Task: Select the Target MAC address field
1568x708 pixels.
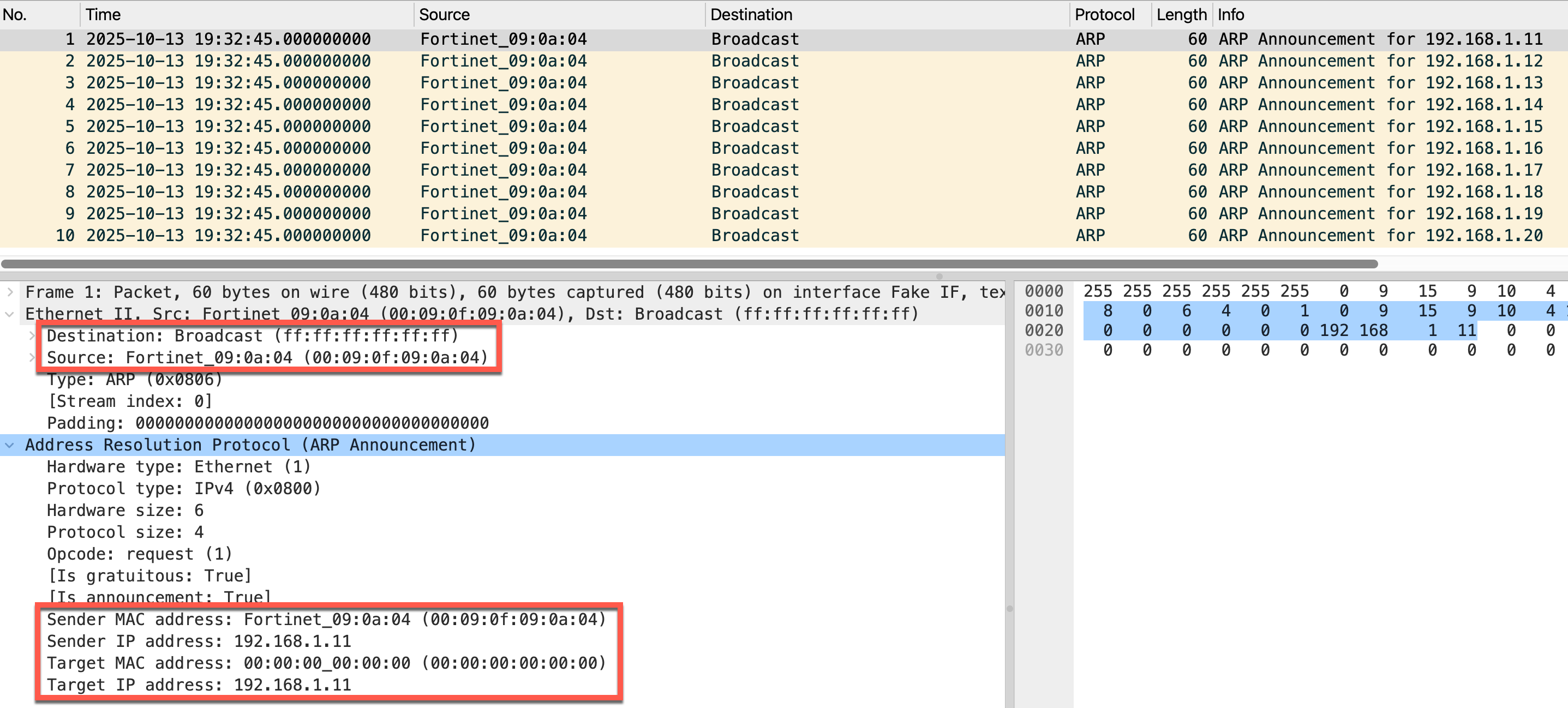Action: (x=326, y=663)
